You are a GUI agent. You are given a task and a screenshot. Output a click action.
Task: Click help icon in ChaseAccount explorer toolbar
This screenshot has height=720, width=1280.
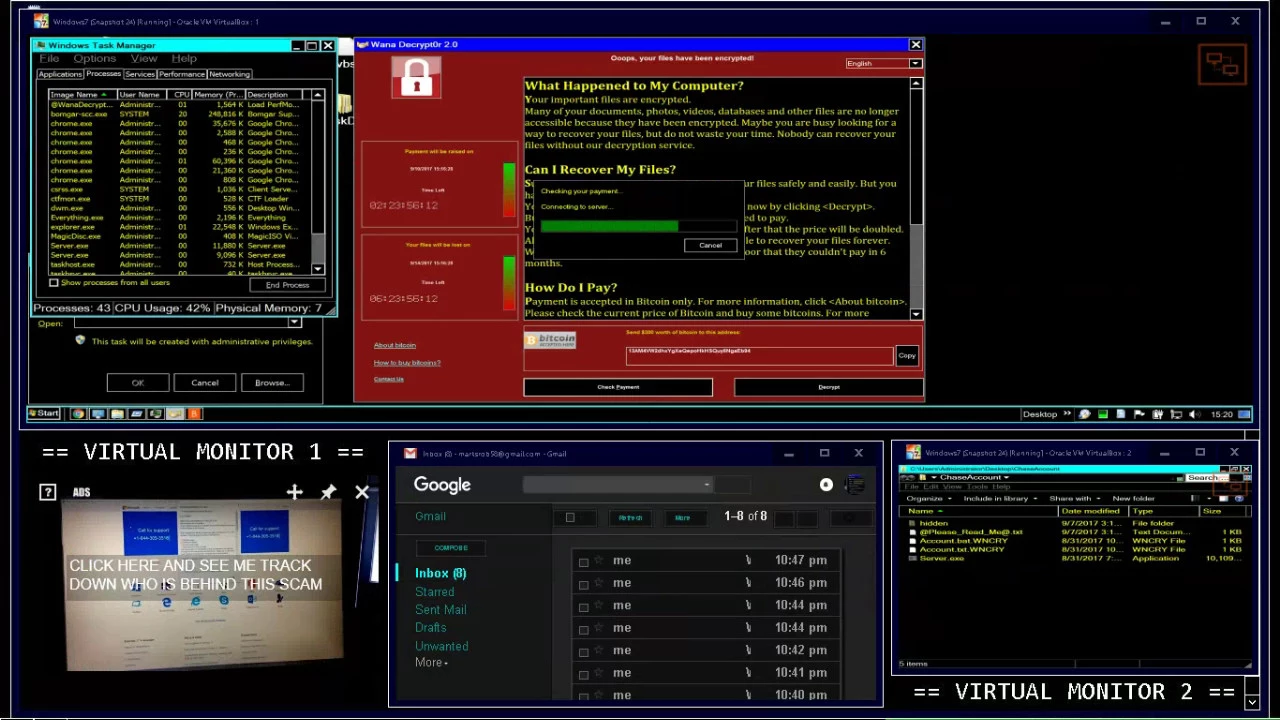[x=1241, y=498]
